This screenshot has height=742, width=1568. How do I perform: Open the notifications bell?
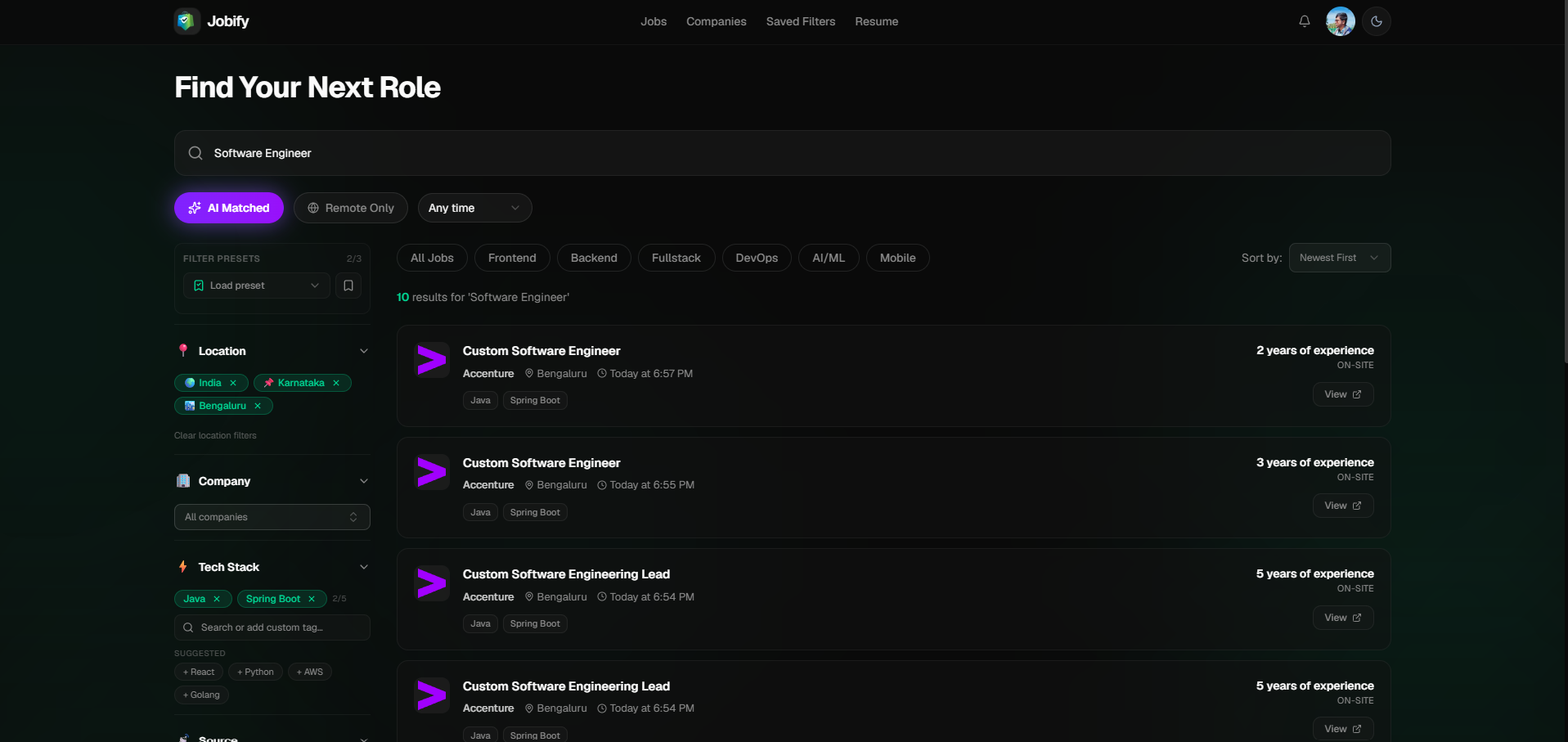point(1305,21)
